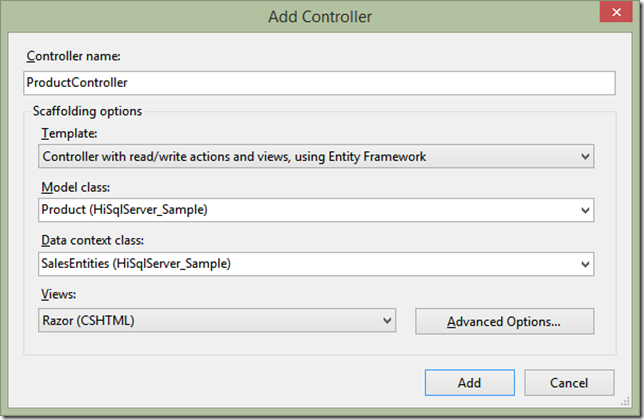Cancel the dialog

click(569, 383)
